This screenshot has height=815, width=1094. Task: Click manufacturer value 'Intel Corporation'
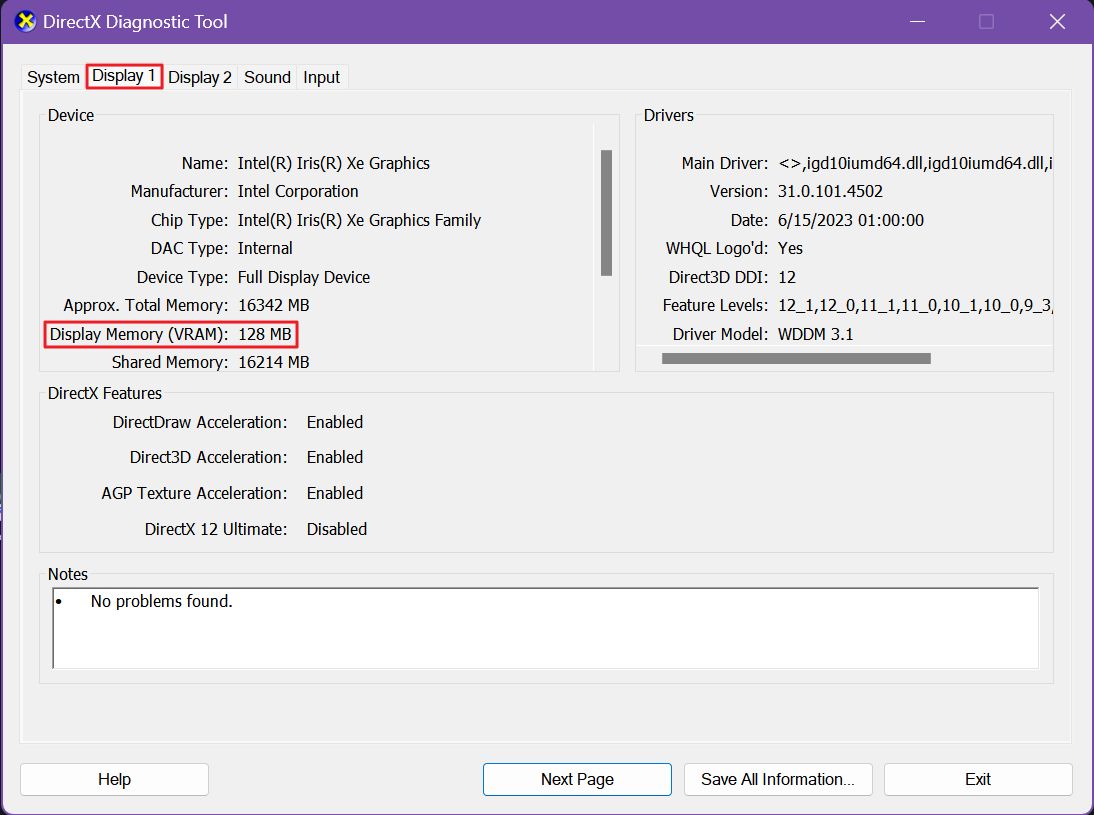coord(298,191)
